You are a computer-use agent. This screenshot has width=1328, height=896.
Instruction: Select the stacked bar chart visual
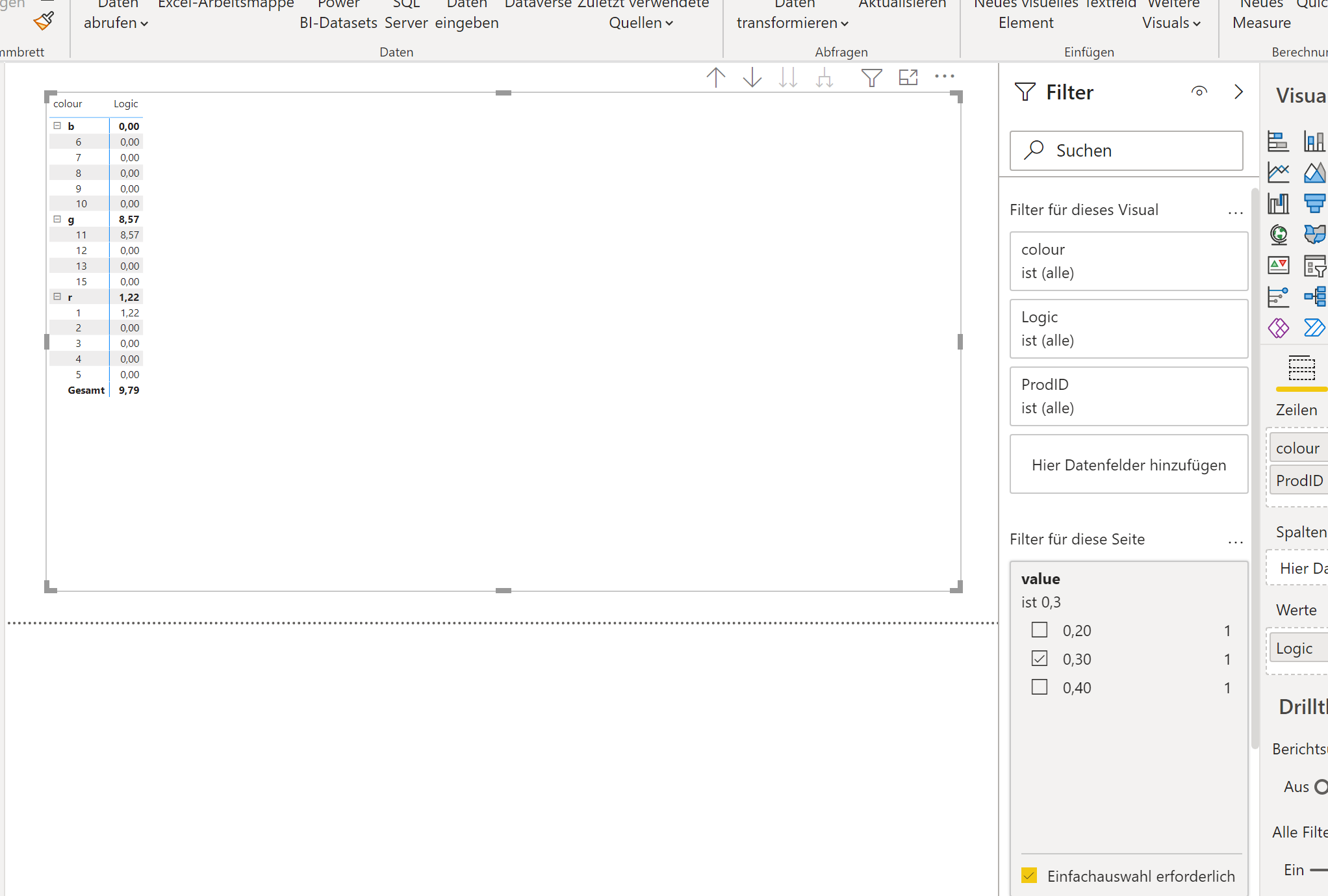click(x=1278, y=141)
